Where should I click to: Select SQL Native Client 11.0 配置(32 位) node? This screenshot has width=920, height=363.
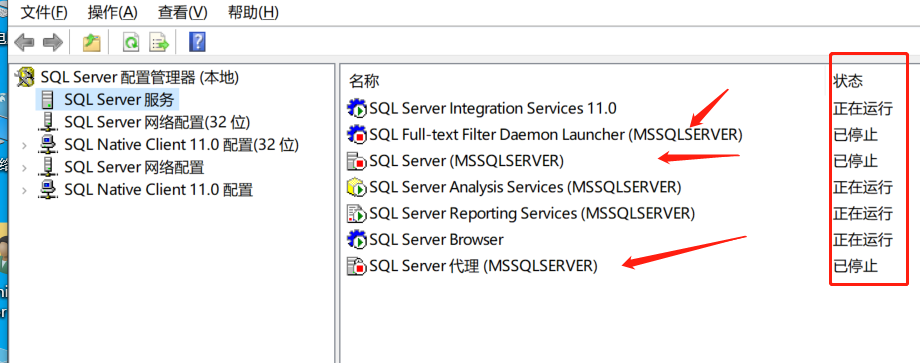(181, 144)
